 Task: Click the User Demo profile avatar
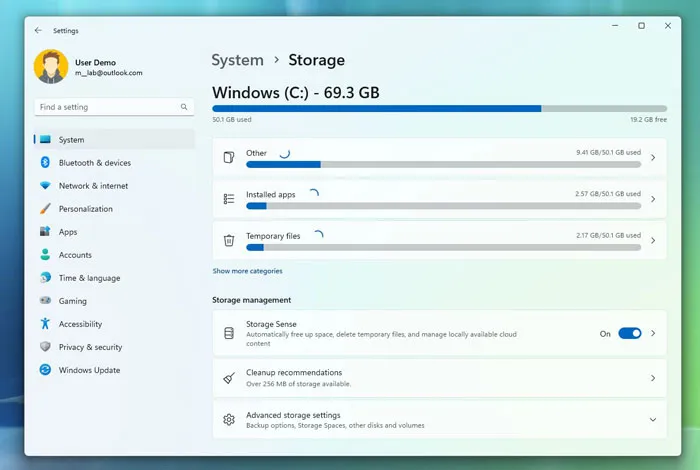pos(51,67)
